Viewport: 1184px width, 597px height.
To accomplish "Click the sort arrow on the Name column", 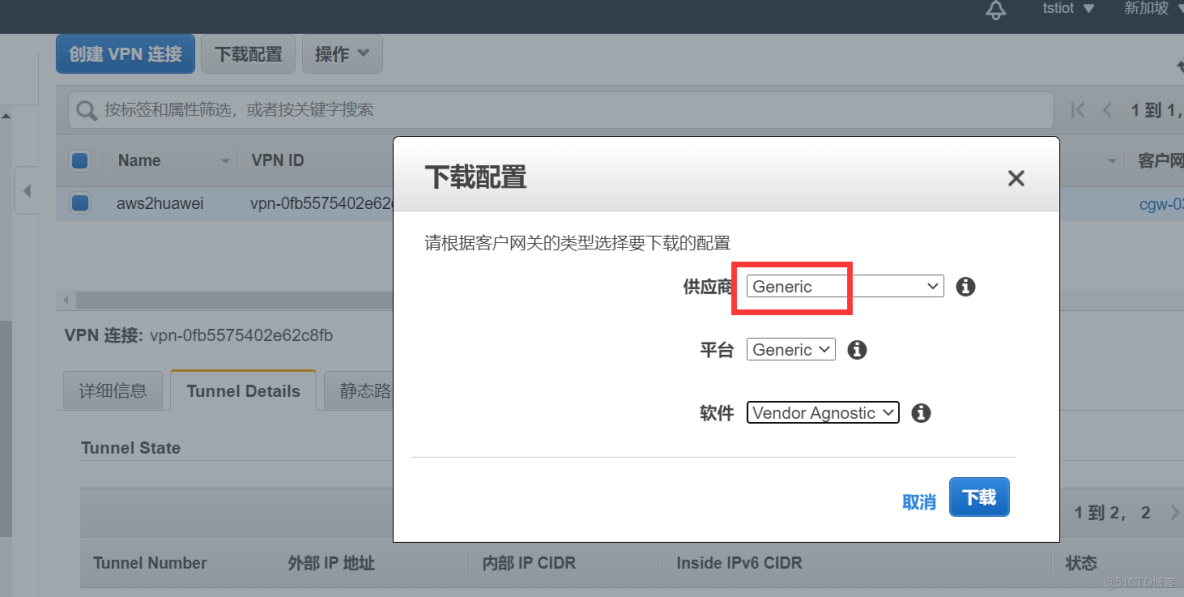I will 224,160.
